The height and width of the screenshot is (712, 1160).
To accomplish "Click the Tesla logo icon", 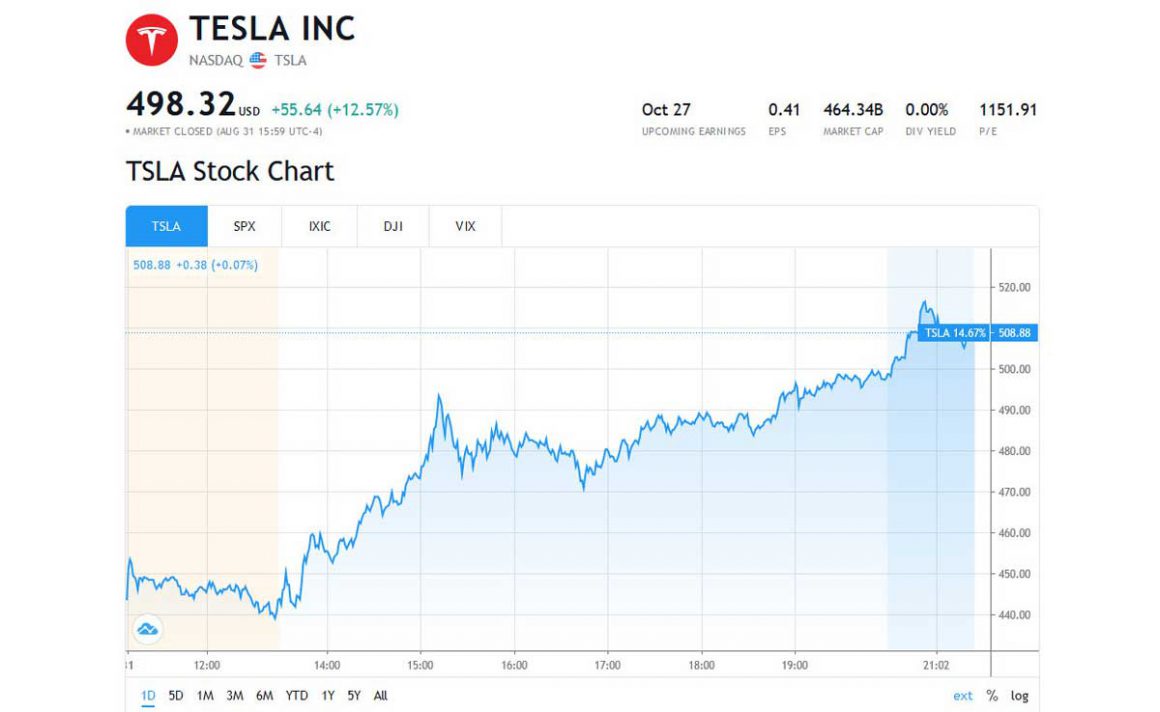I will [152, 34].
